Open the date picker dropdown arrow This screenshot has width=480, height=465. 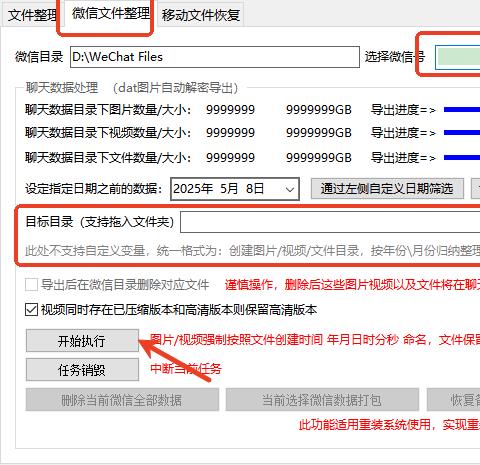click(290, 189)
